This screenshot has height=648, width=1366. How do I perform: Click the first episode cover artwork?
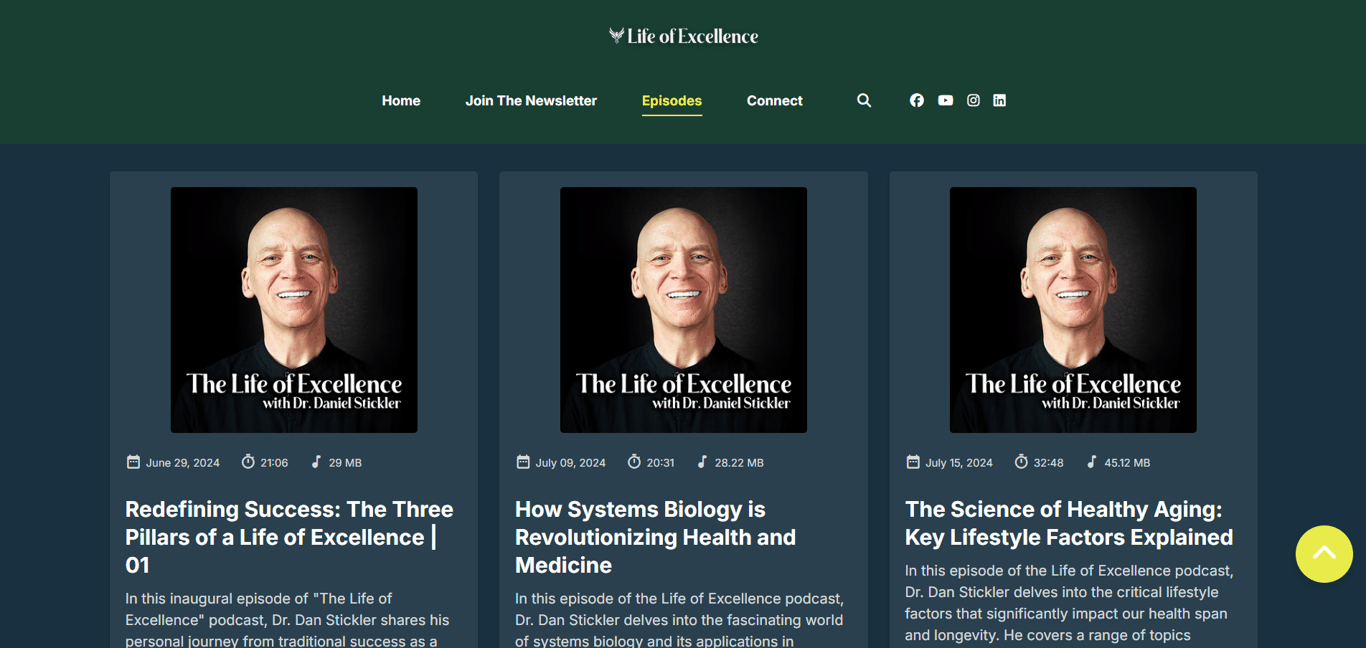pyautogui.click(x=294, y=310)
